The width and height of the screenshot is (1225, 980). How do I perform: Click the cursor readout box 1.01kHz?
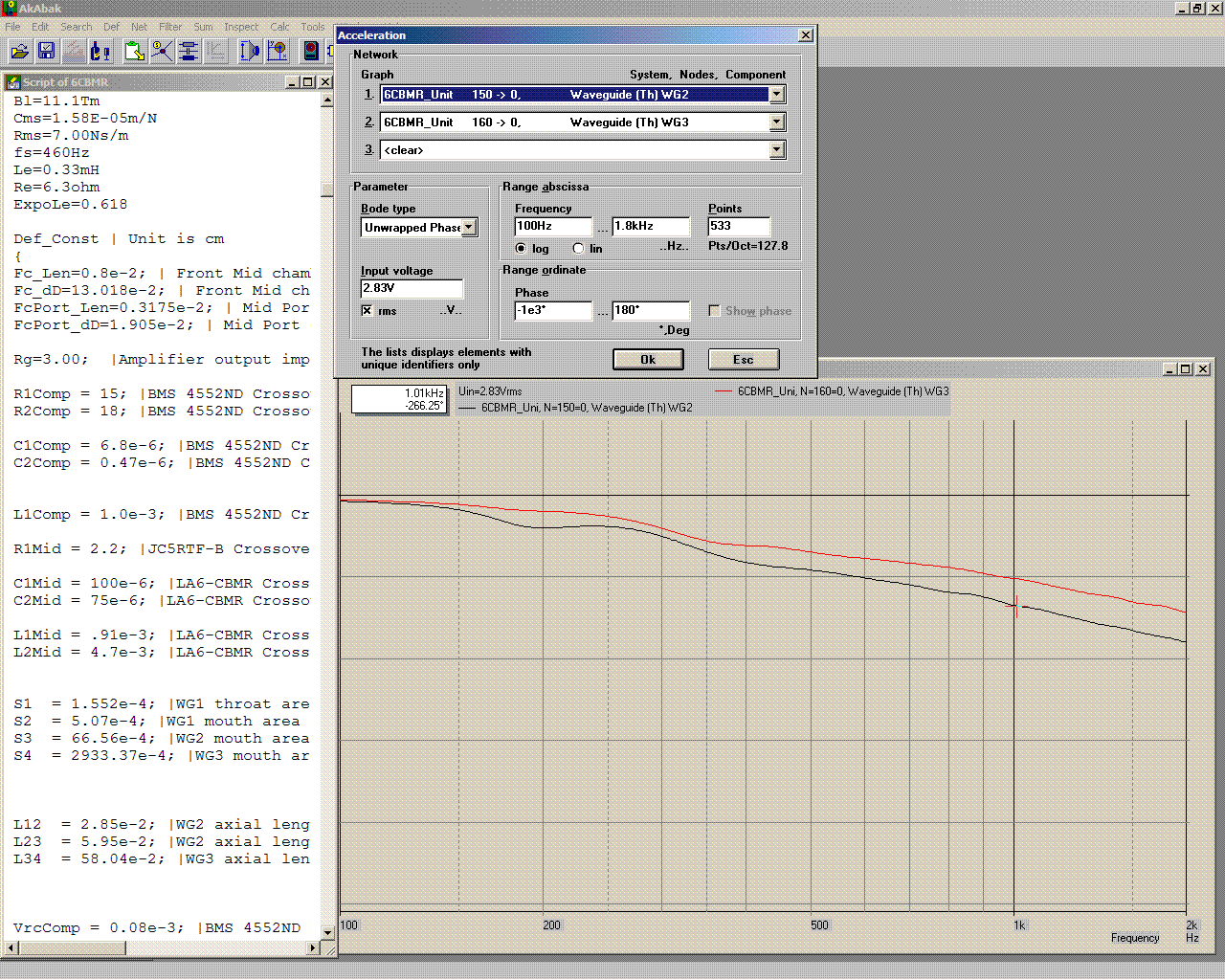pos(398,399)
